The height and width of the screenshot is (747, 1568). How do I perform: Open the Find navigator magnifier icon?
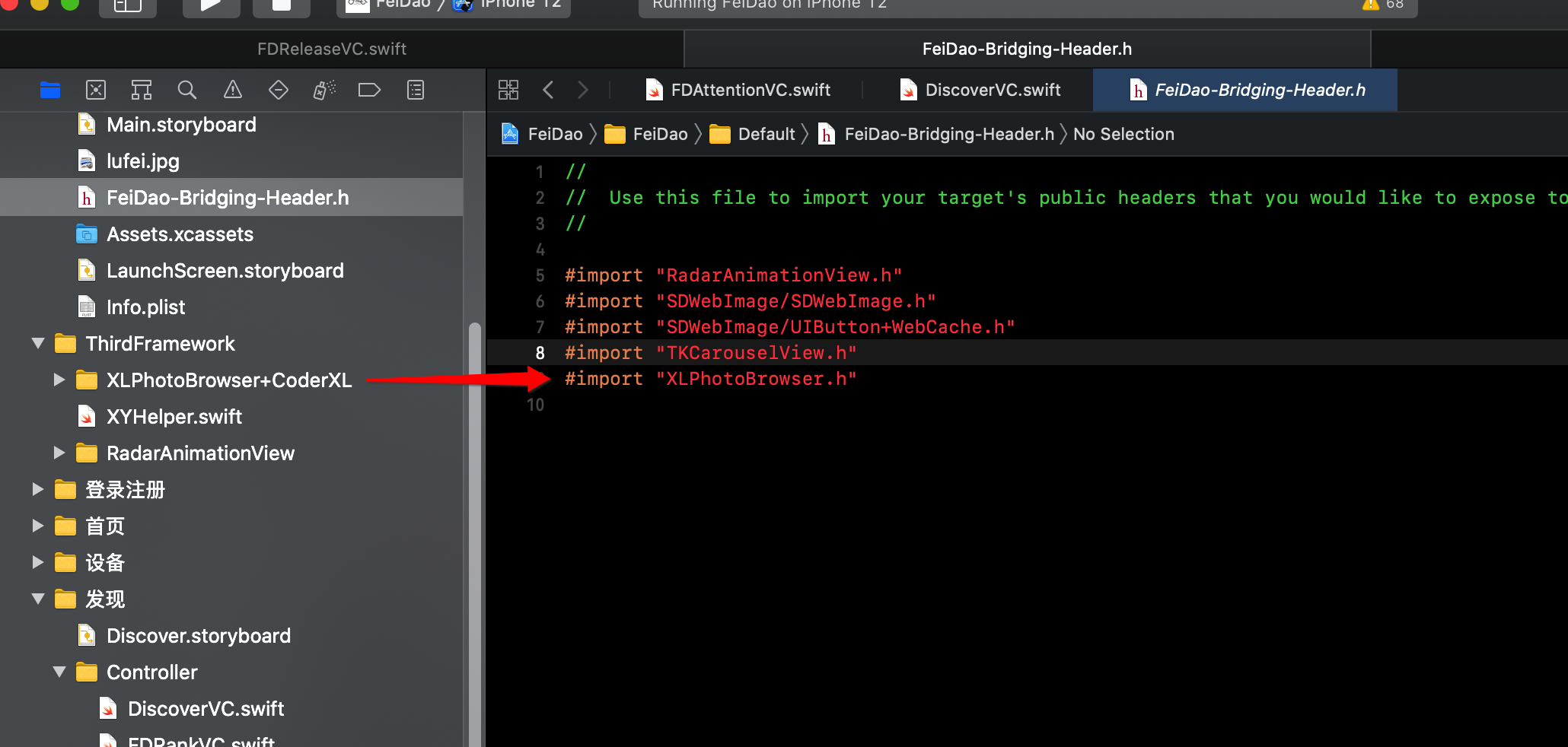(187, 90)
